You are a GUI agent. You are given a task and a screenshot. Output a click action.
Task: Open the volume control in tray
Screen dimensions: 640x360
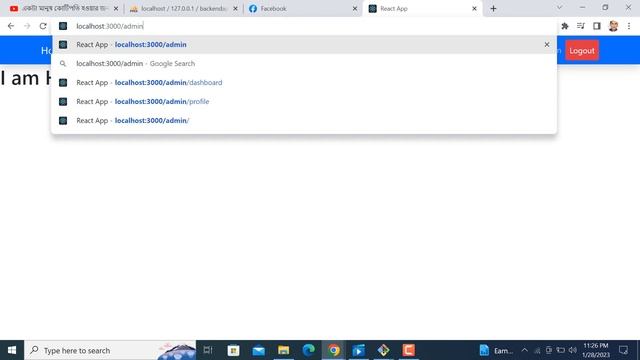point(573,350)
